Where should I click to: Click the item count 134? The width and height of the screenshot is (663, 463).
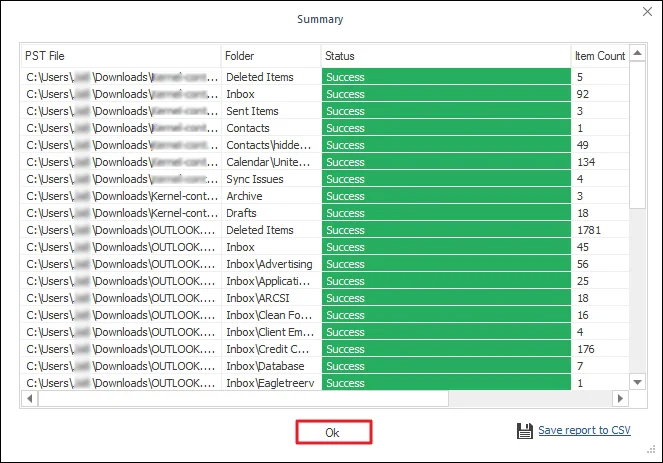[586, 162]
